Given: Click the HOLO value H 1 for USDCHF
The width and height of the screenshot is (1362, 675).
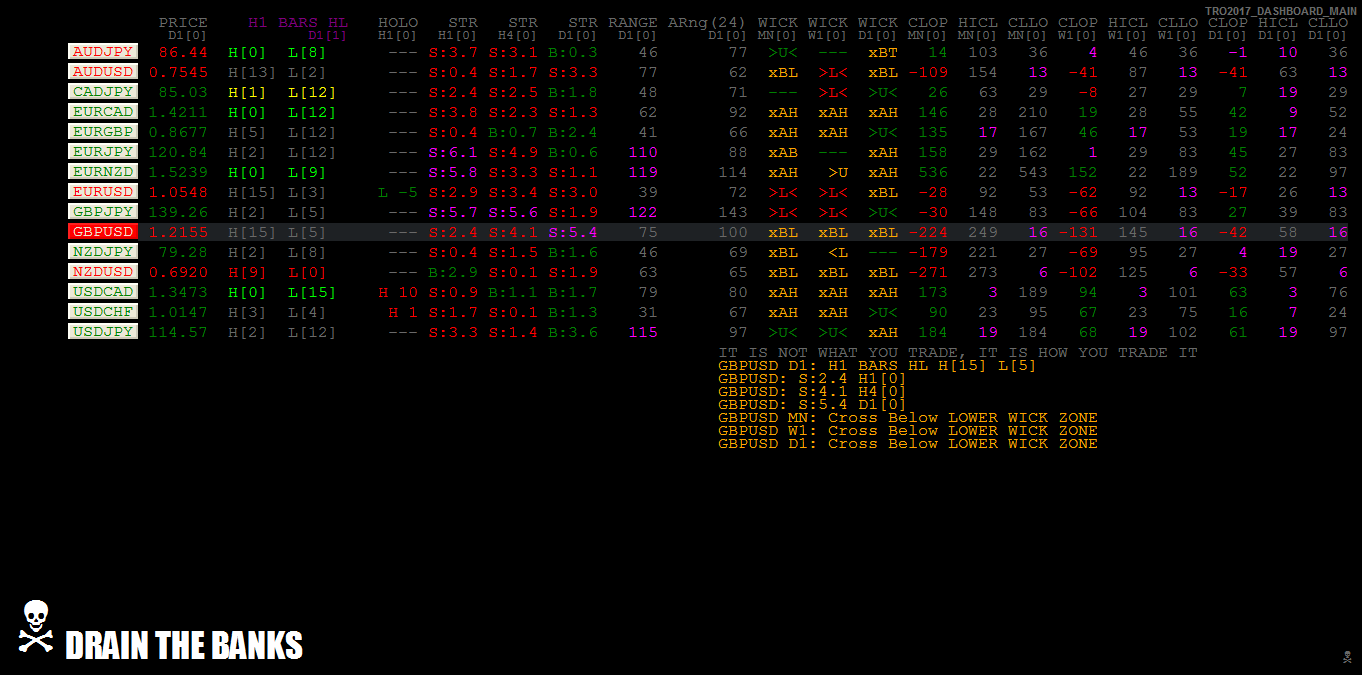Looking at the screenshot, I should point(403,312).
